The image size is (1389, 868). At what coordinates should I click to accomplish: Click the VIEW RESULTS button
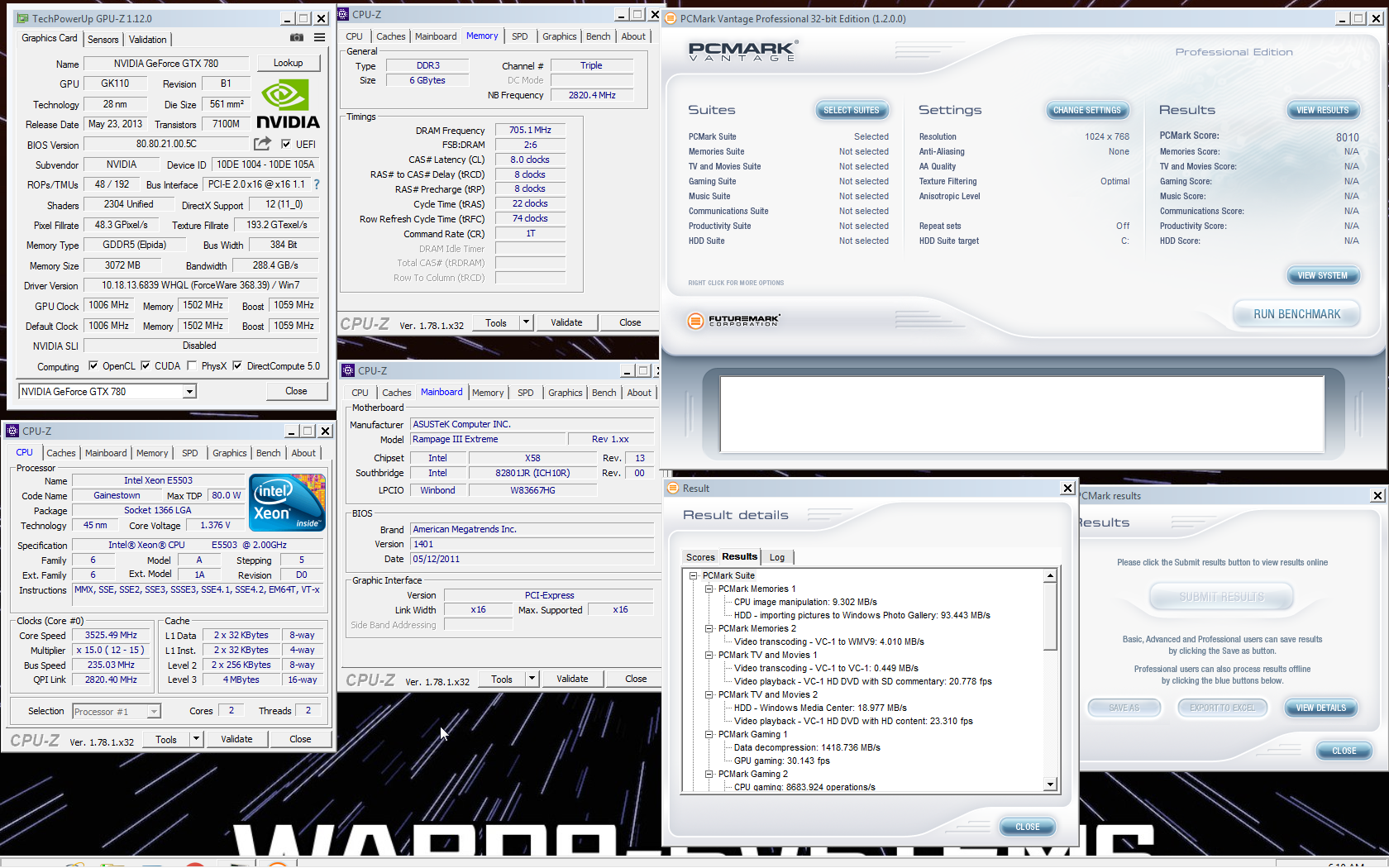1322,110
